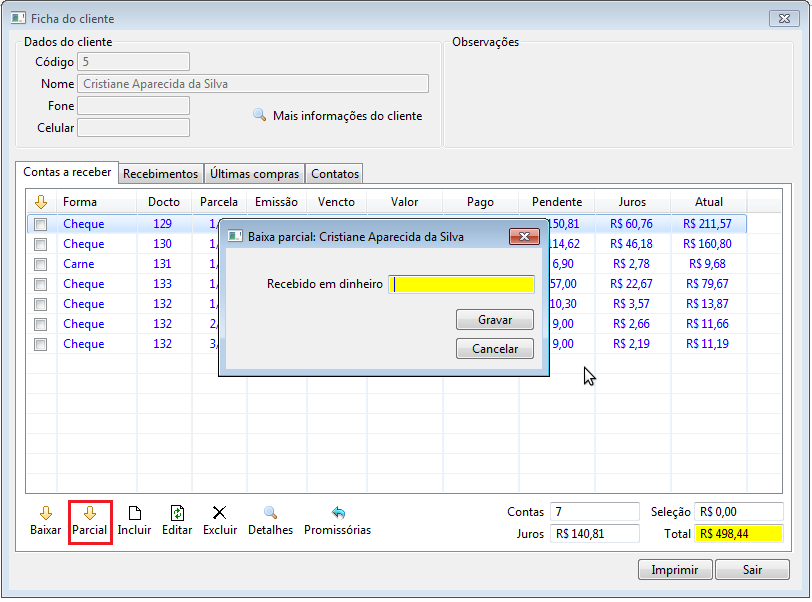Go to the Últimas compras tab

(x=254, y=174)
